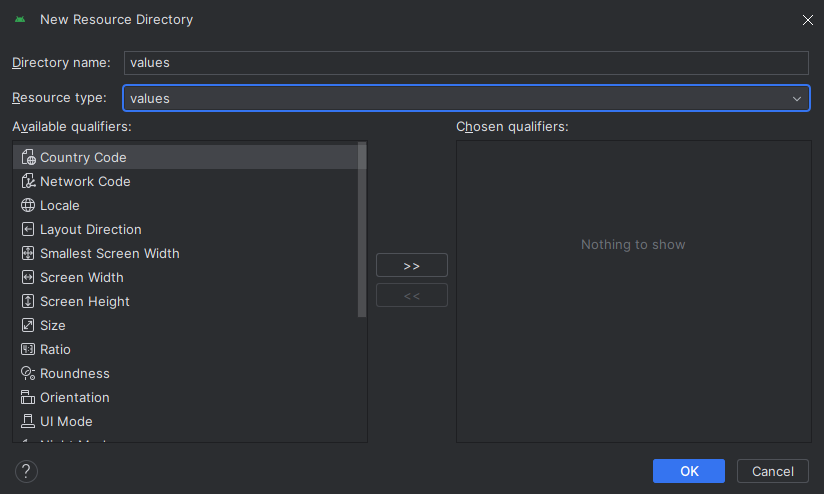824x494 pixels.
Task: Click the Layout Direction icon
Action: tap(28, 229)
